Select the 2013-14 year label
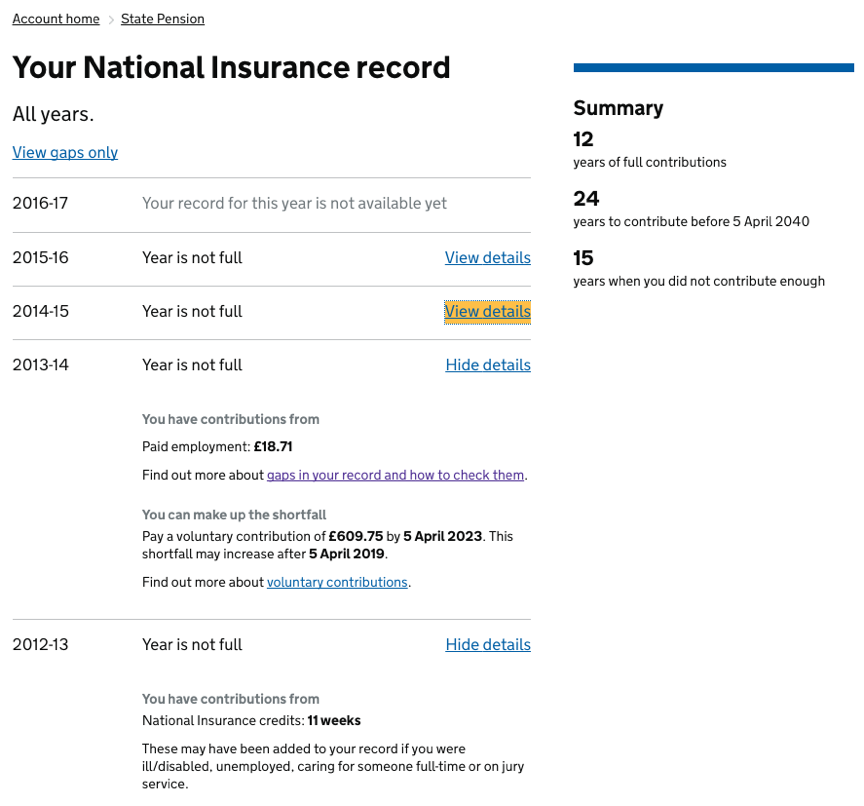The height and width of the screenshot is (806, 864). coord(40,365)
